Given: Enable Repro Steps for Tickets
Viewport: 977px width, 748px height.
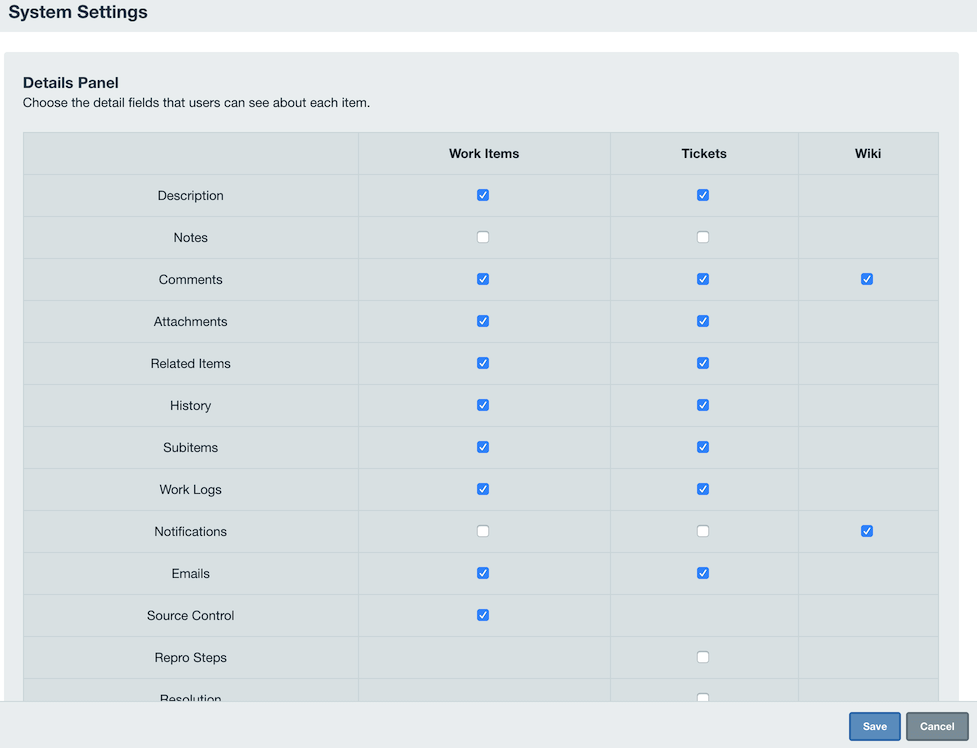Looking at the screenshot, I should [703, 657].
